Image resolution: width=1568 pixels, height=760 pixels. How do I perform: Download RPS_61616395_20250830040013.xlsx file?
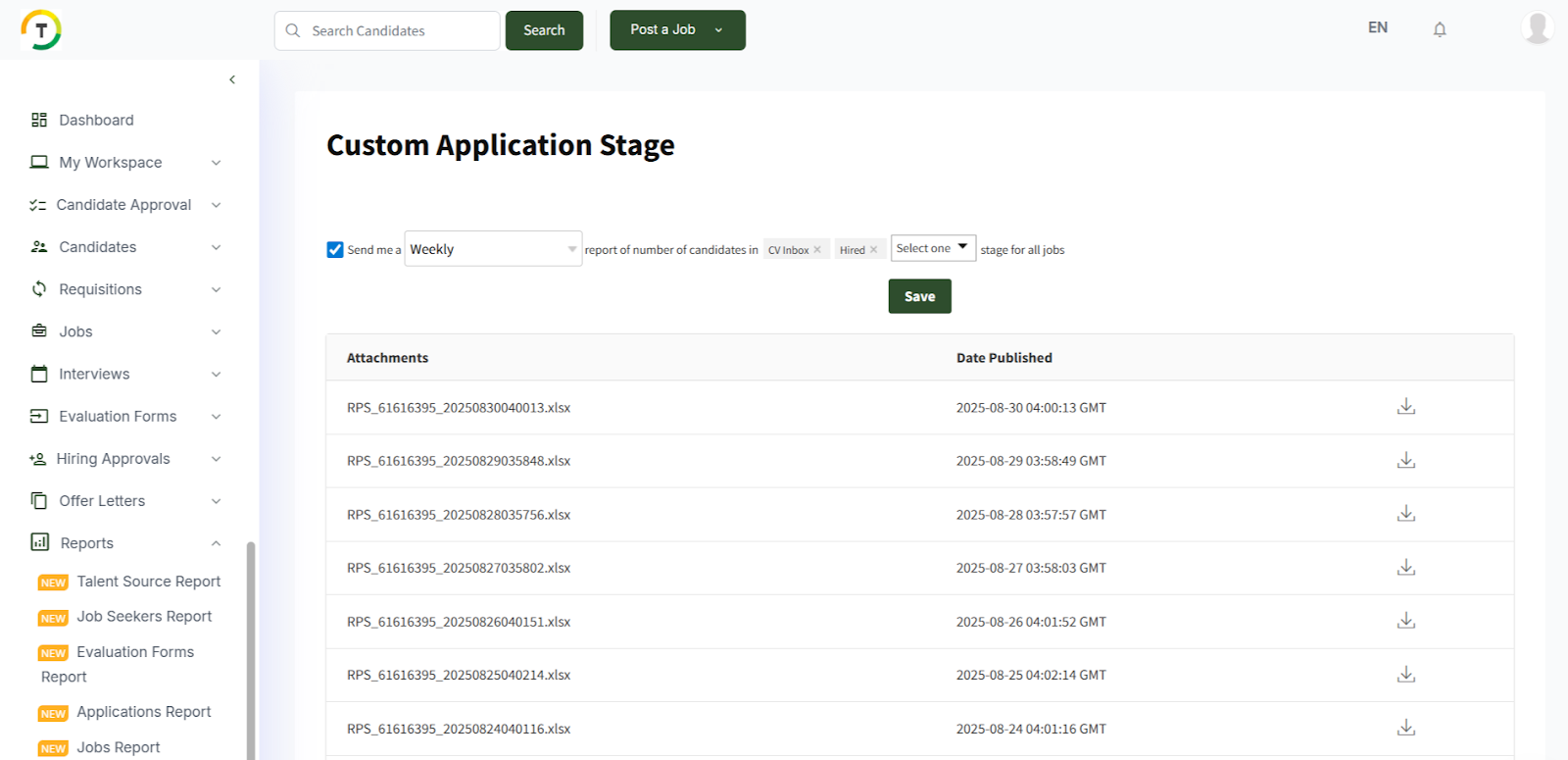point(1405,407)
